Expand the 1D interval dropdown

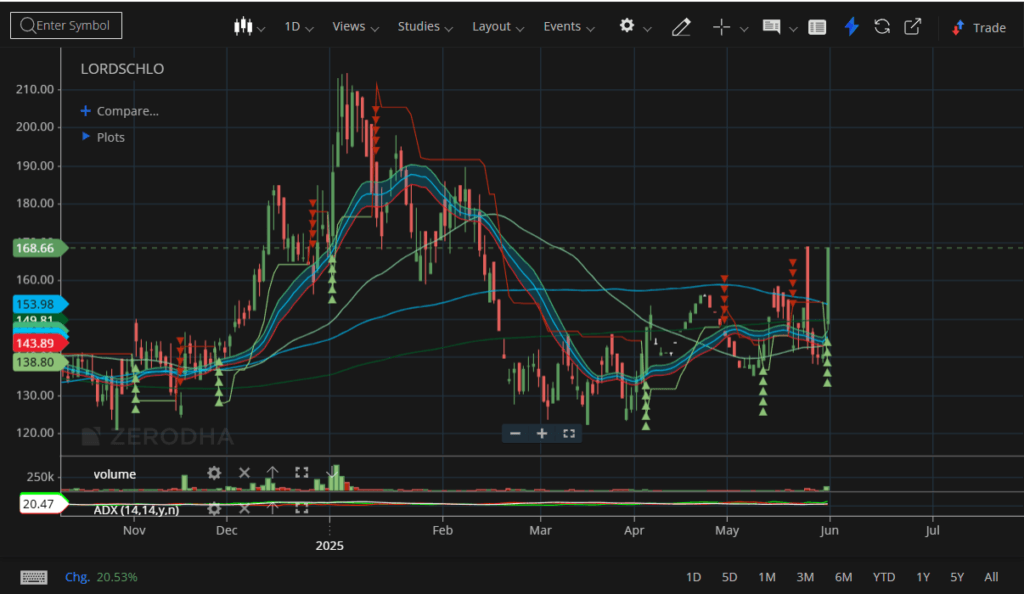pos(300,27)
